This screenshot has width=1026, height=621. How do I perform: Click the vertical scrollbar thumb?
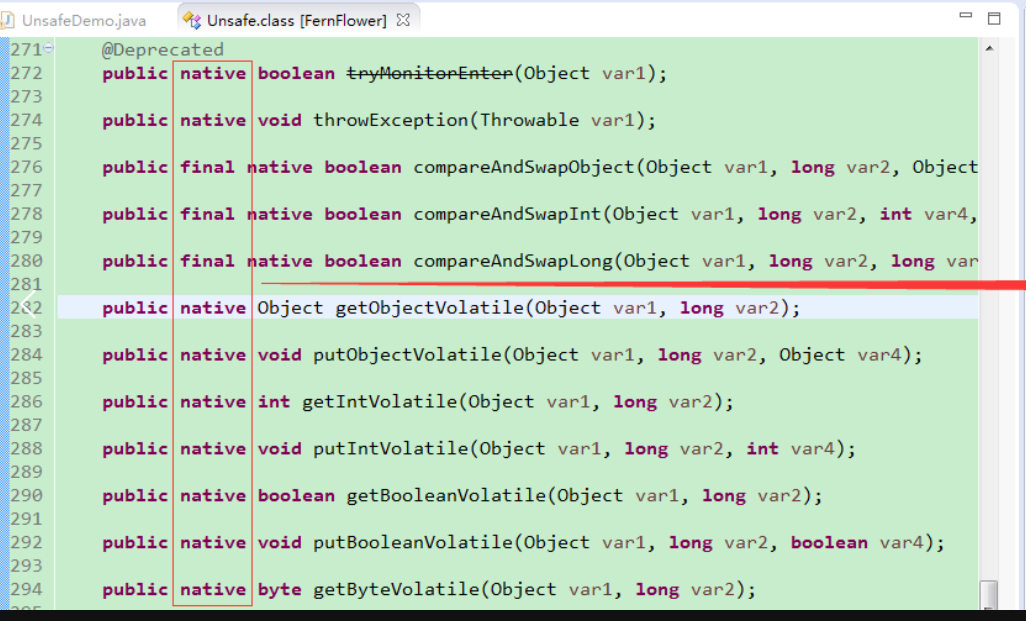pos(988,593)
